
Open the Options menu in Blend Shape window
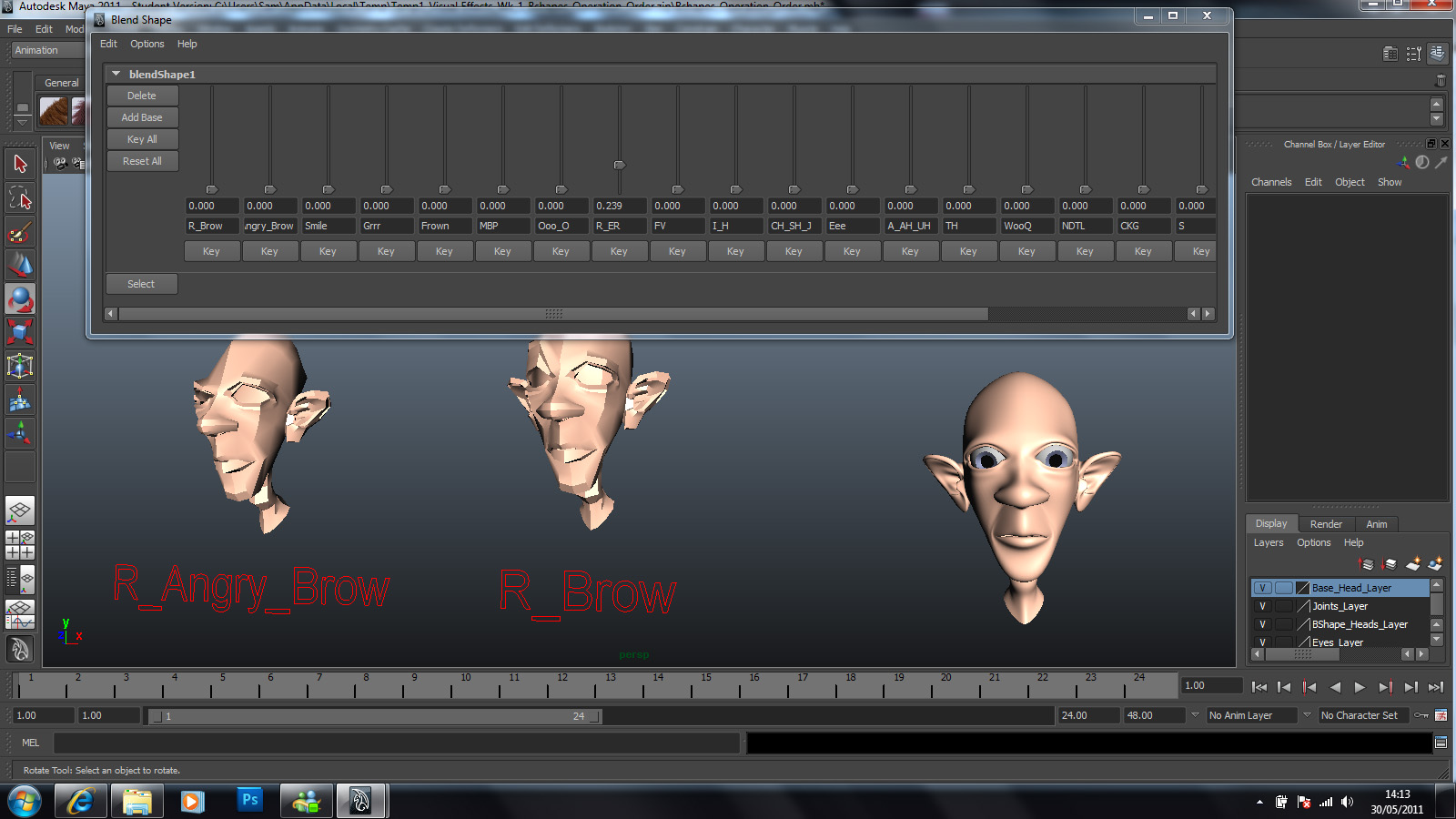coord(147,44)
